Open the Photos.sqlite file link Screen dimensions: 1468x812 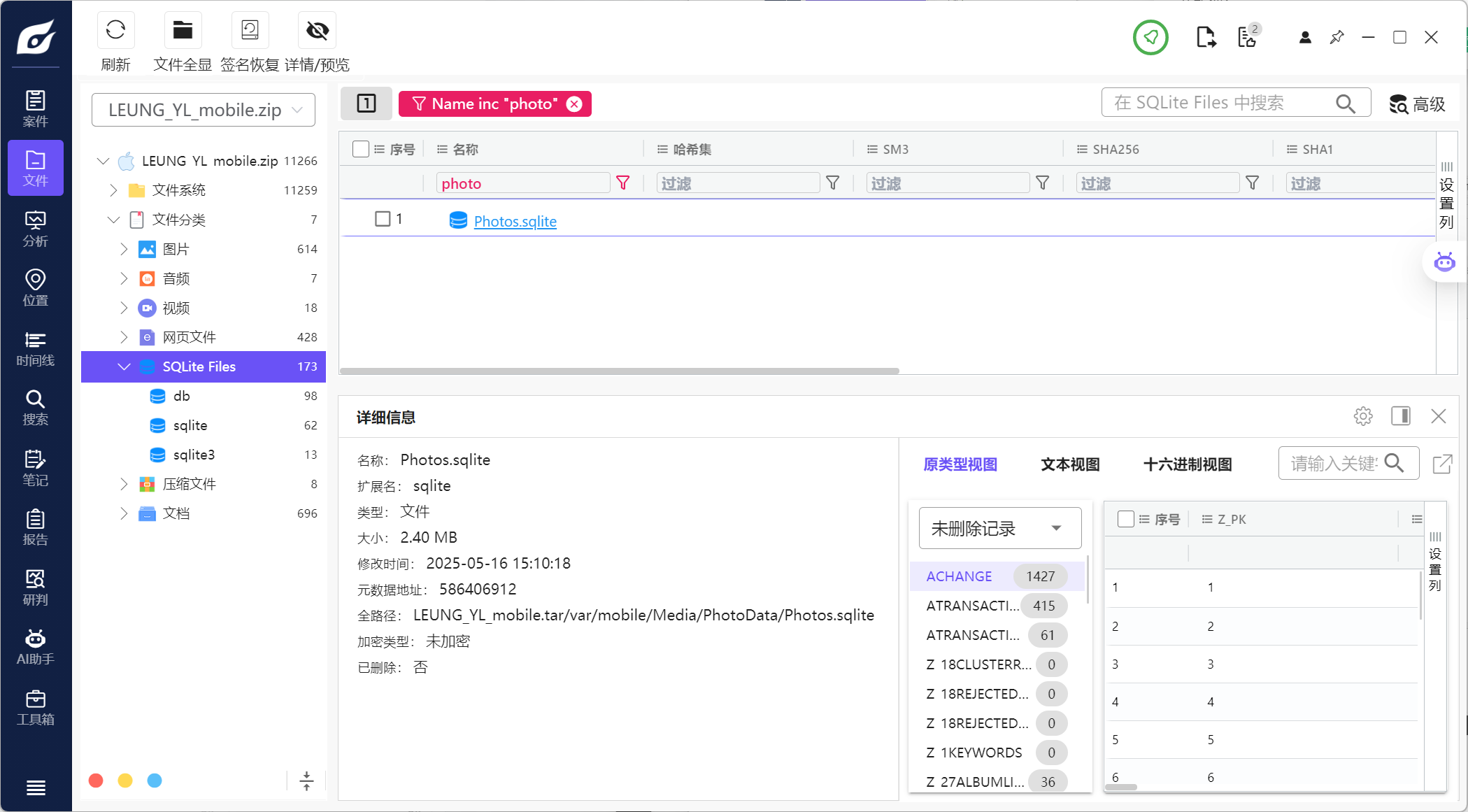pyautogui.click(x=515, y=221)
